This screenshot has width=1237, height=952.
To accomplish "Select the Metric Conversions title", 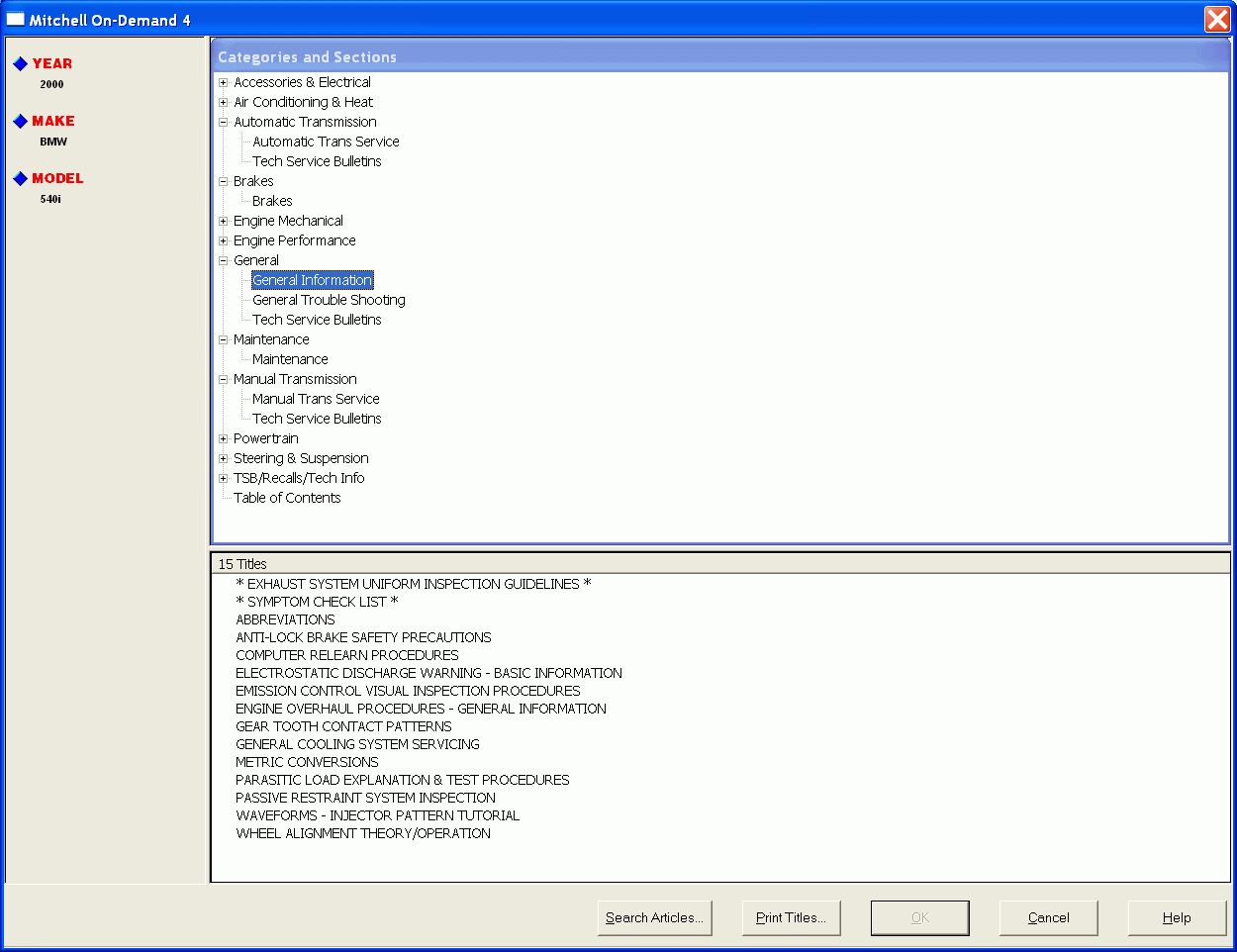I will [307, 762].
